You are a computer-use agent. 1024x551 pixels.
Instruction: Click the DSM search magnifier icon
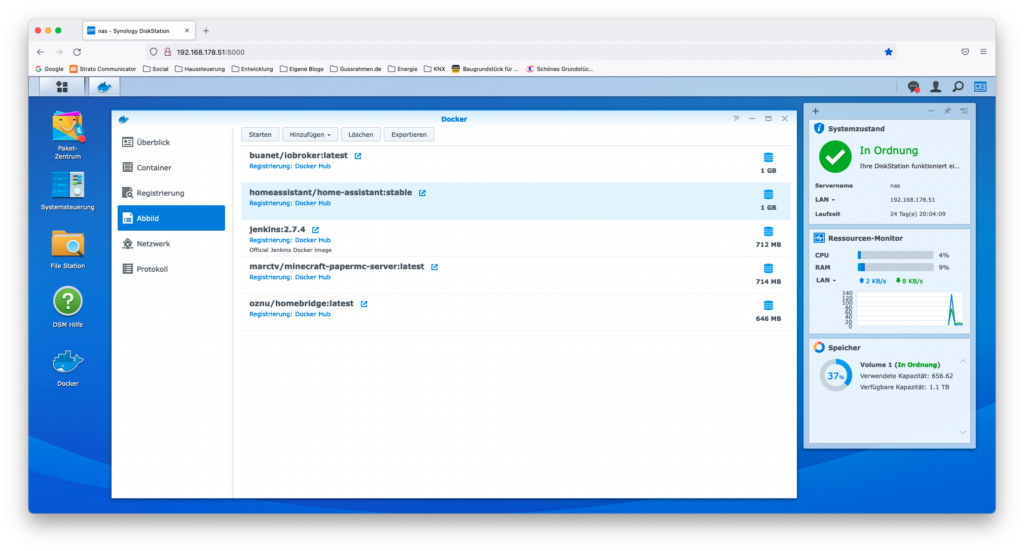[x=958, y=87]
